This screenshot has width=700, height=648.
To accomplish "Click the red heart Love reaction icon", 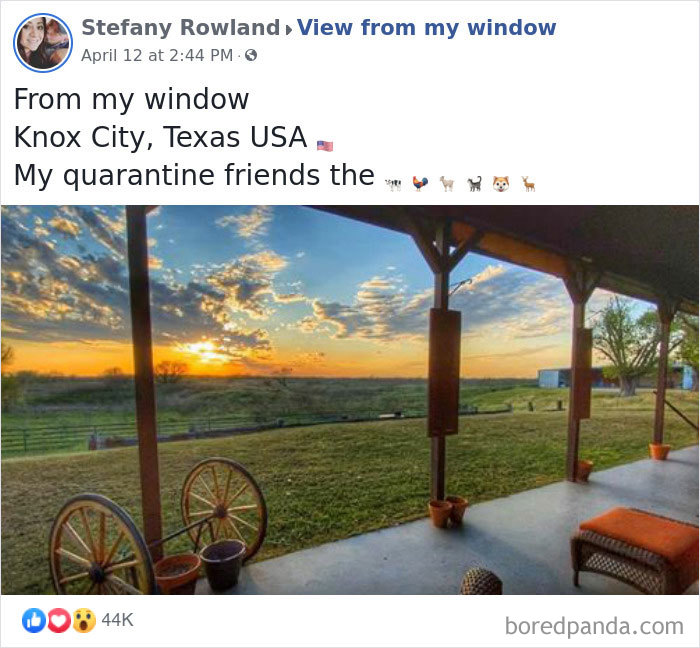I will pyautogui.click(x=59, y=620).
